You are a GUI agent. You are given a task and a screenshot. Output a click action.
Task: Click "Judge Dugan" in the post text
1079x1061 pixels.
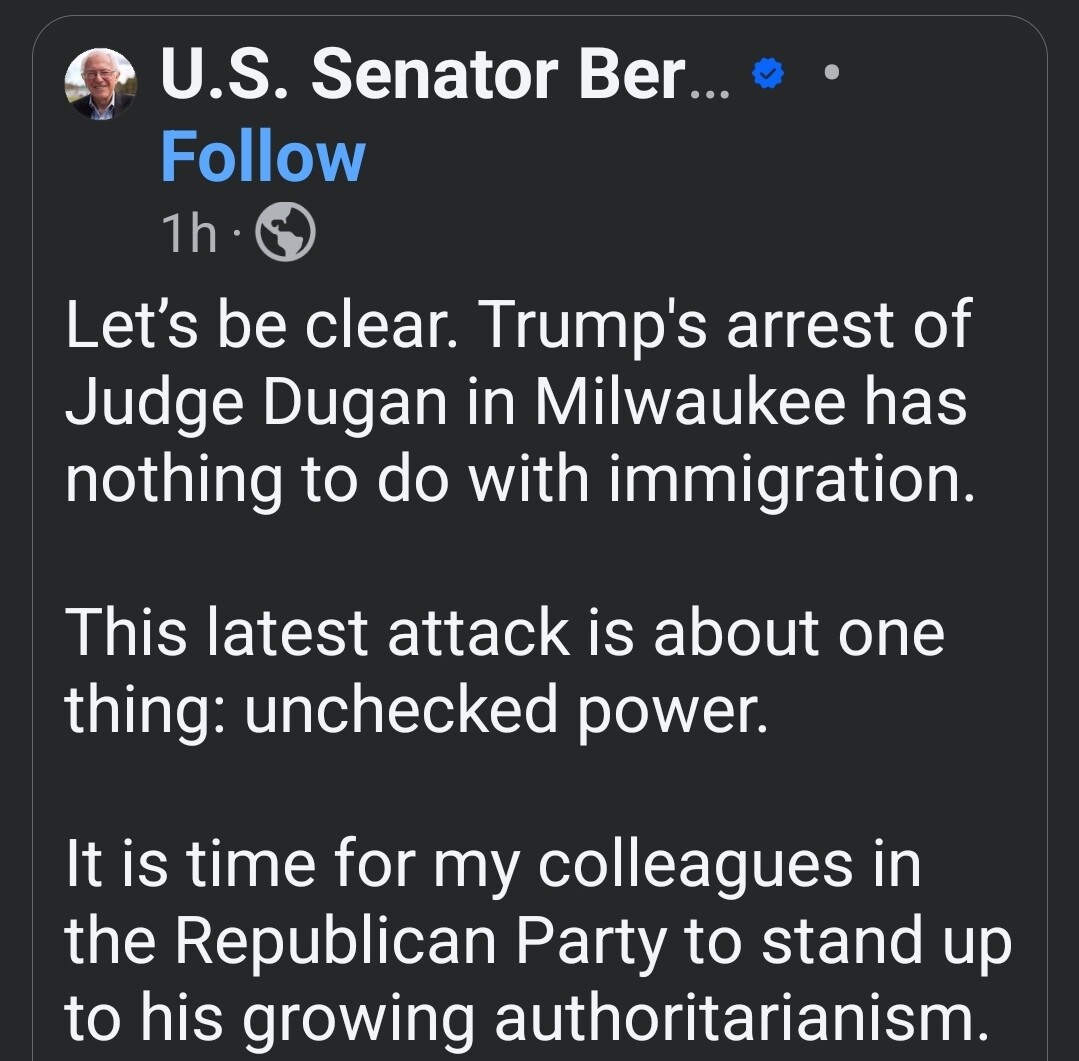[256, 403]
